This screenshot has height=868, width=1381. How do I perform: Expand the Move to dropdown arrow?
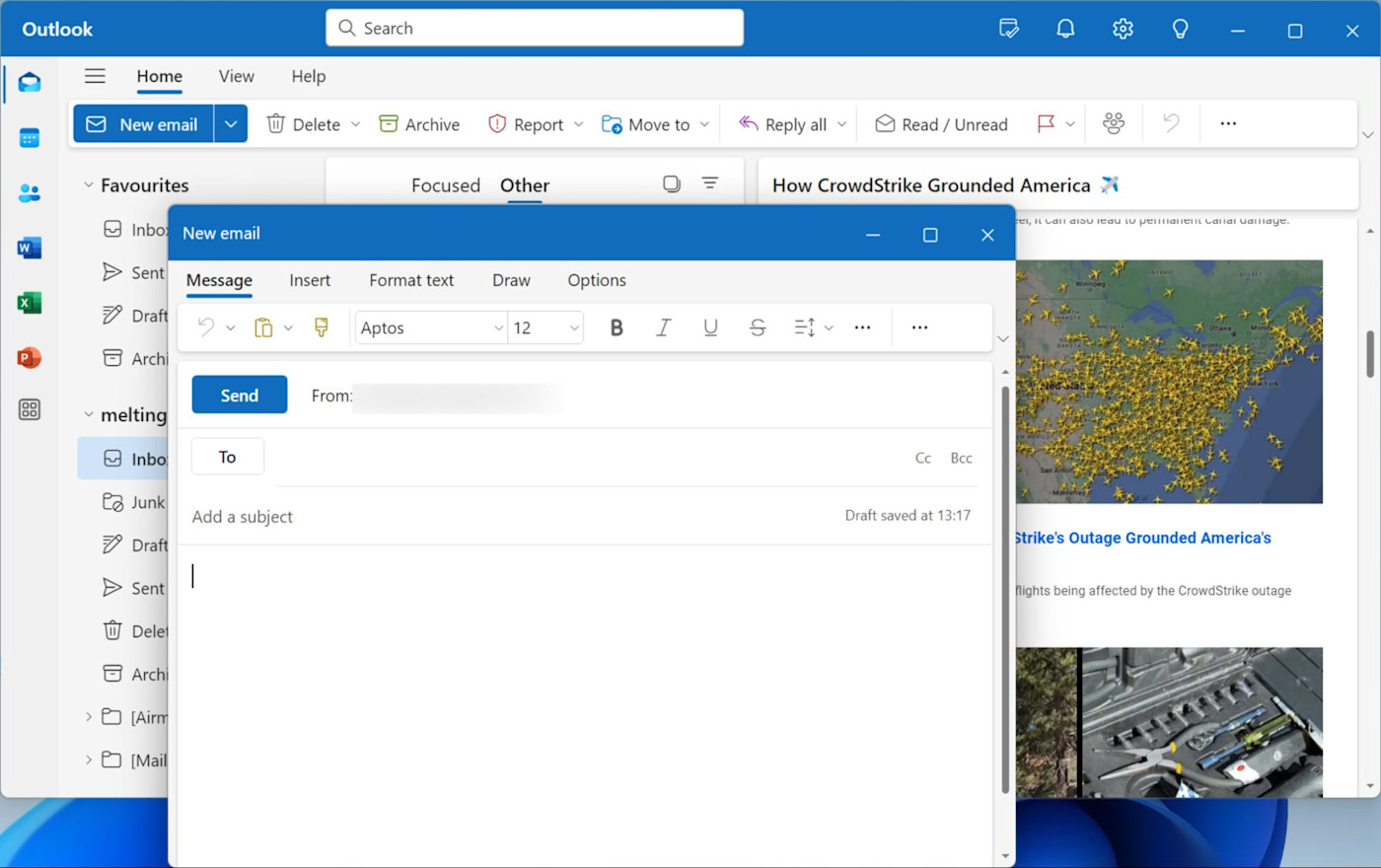(x=704, y=124)
